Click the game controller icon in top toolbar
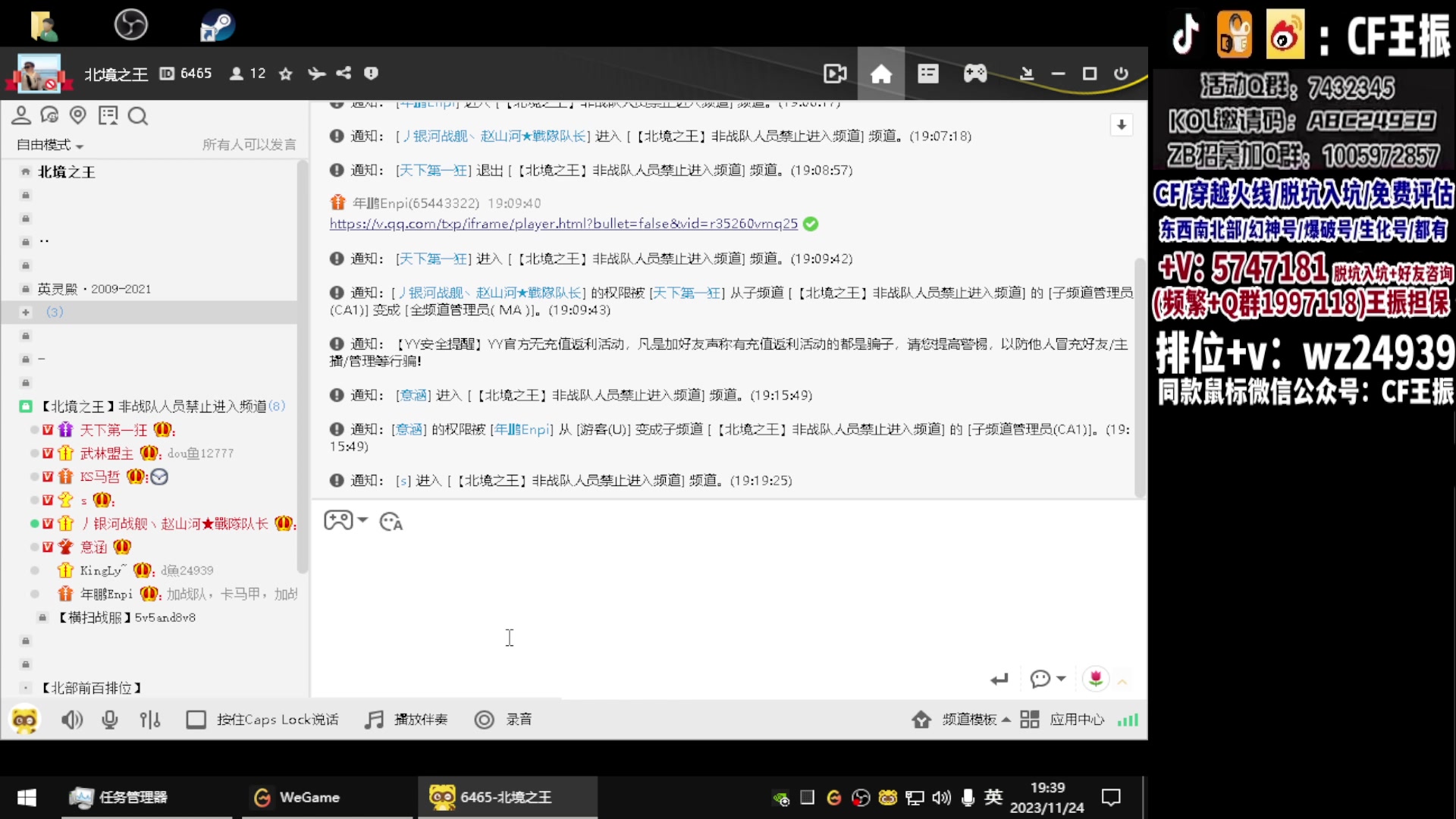The width and height of the screenshot is (1456, 819). click(x=975, y=74)
